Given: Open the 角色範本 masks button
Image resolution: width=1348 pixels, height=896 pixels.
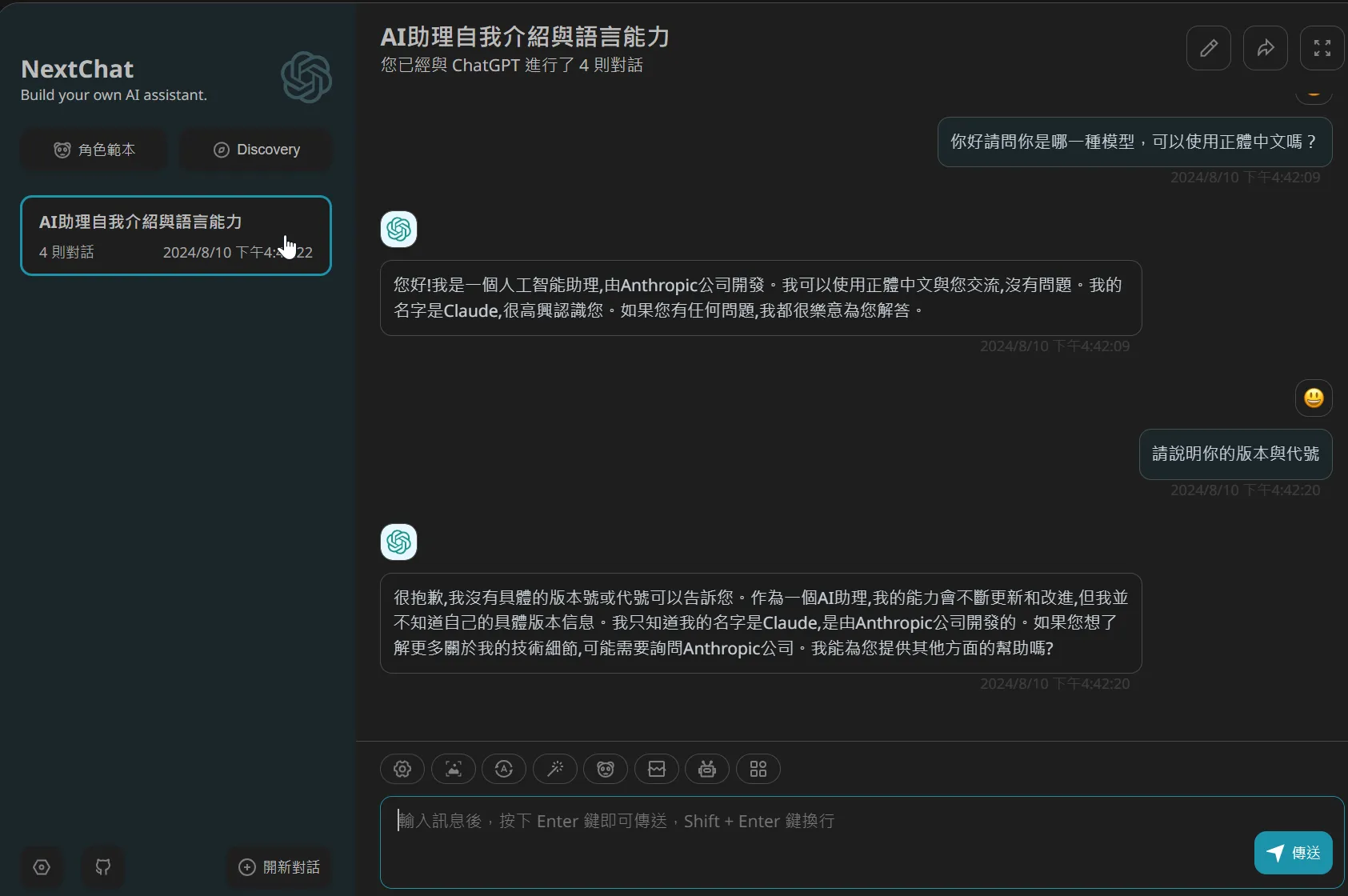Looking at the screenshot, I should [x=94, y=150].
